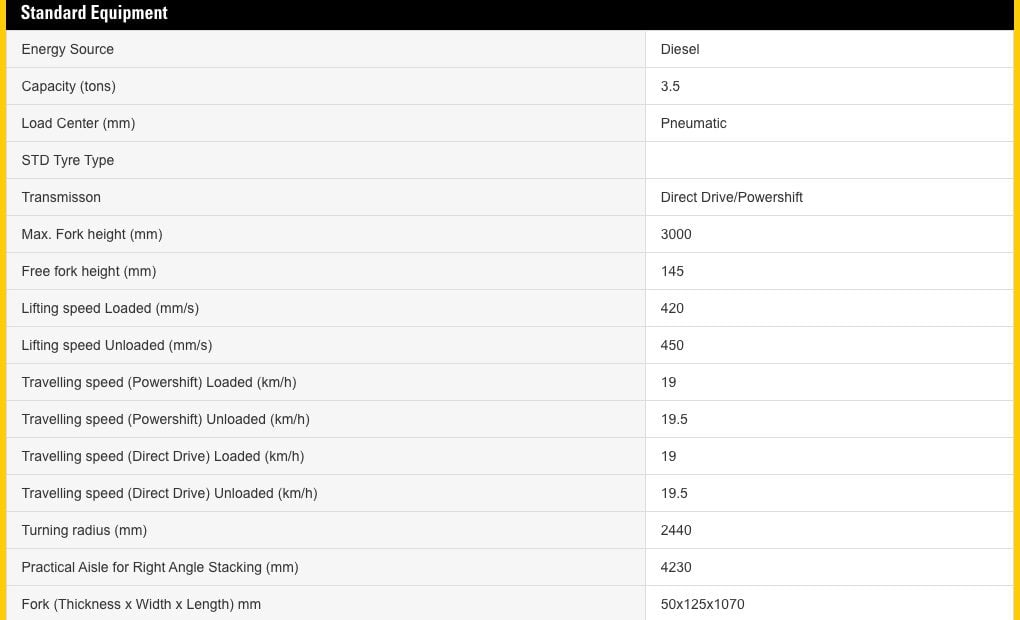This screenshot has height=620, width=1020.
Task: Select the Energy Source row label
Action: coord(68,49)
